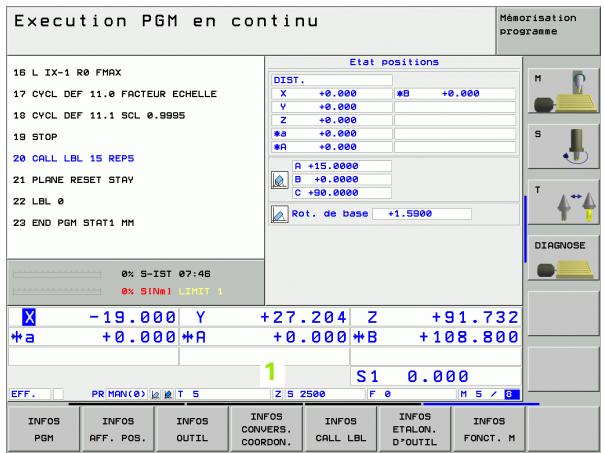Click the T 5 tool number field

tap(223, 394)
